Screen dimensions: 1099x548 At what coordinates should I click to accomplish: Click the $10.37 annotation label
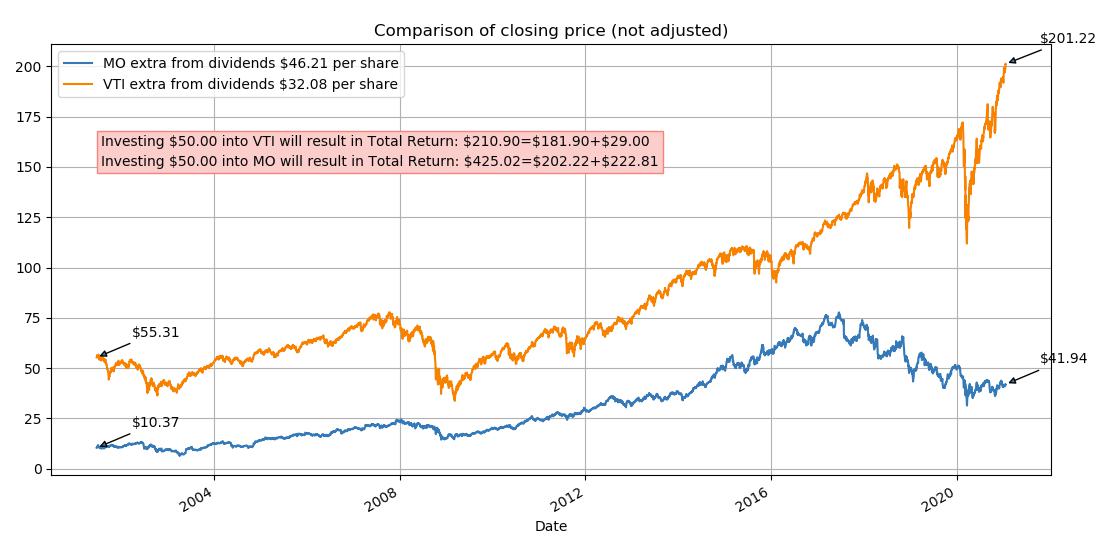click(156, 423)
